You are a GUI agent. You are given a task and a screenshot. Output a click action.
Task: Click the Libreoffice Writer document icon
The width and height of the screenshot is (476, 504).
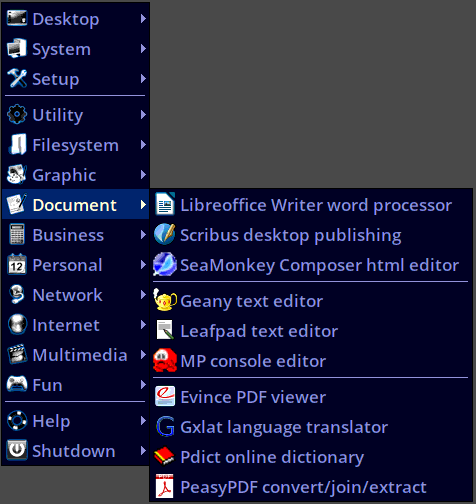click(165, 204)
